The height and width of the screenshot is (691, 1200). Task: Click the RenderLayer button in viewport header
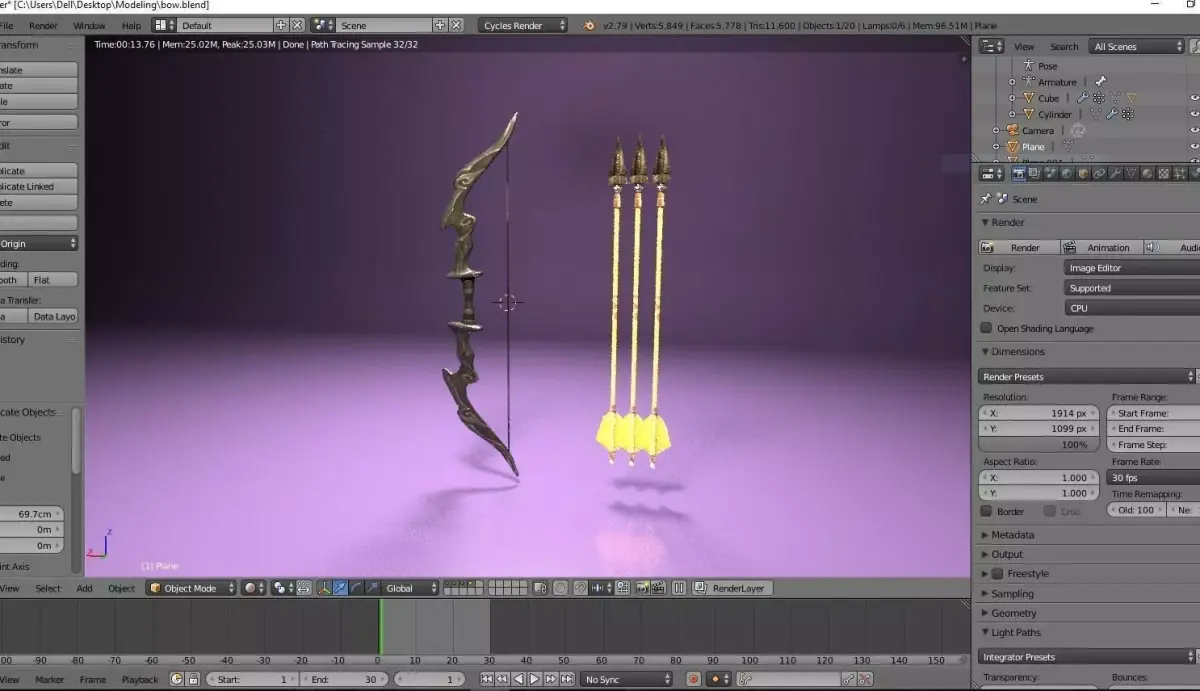(x=730, y=588)
